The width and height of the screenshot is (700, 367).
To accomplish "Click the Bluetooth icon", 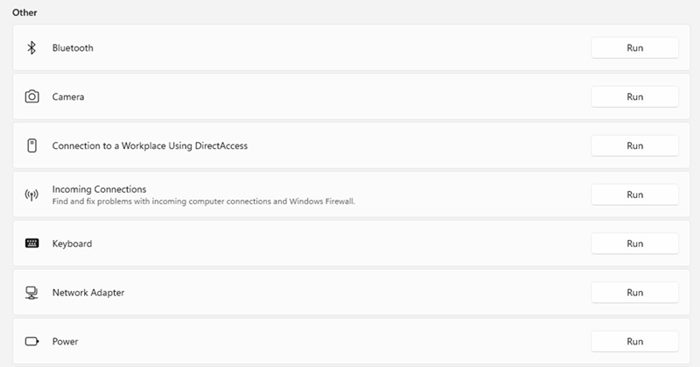I will pos(31,48).
